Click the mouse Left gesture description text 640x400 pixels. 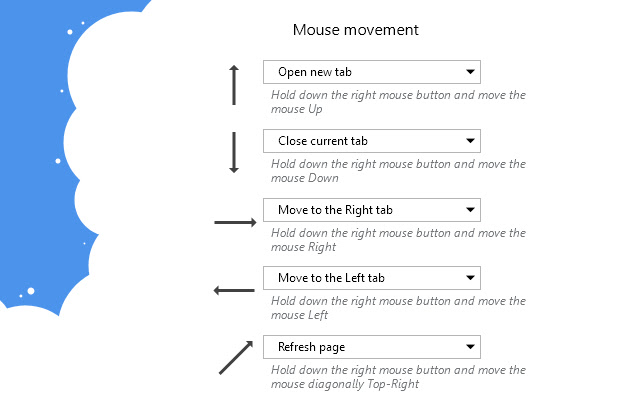[398, 308]
